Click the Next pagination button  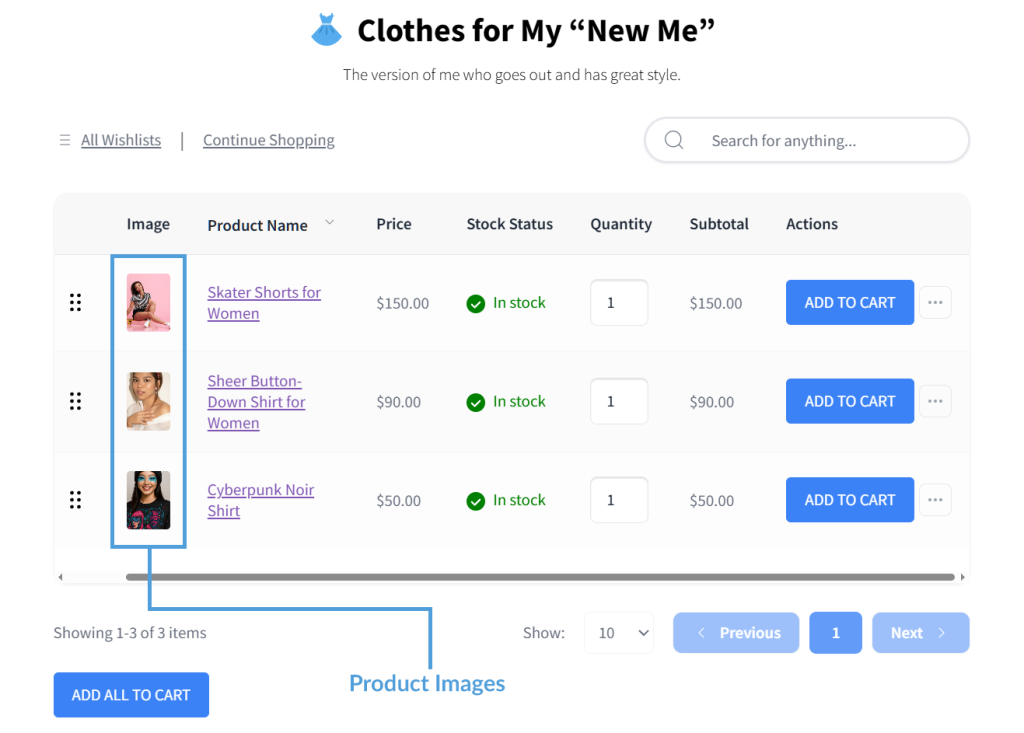[920, 632]
